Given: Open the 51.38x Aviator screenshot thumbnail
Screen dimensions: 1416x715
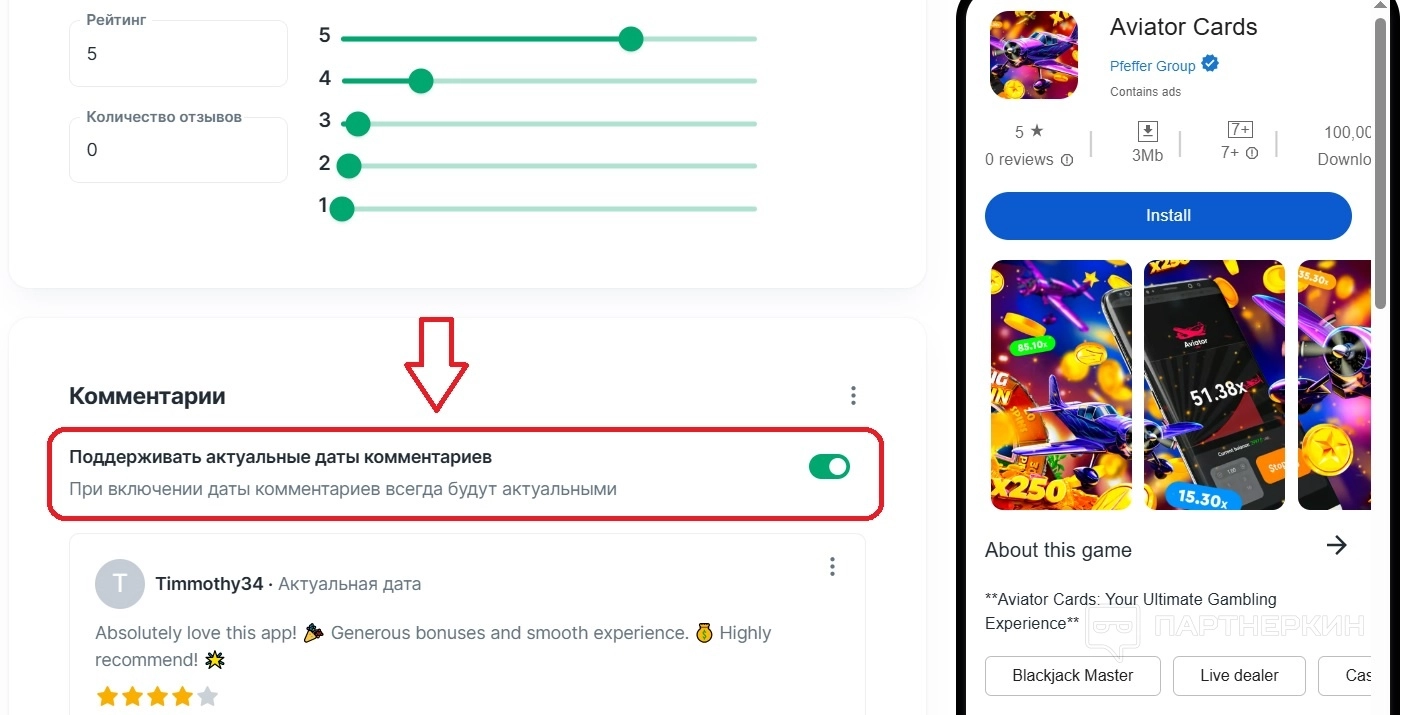Looking at the screenshot, I should point(1213,385).
